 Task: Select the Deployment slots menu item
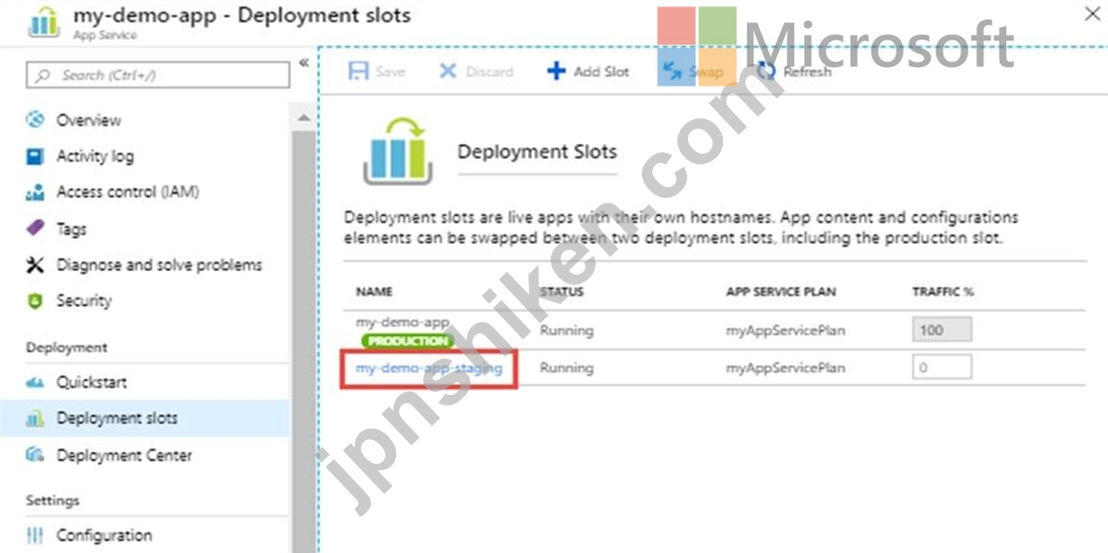pyautogui.click(x=144, y=419)
